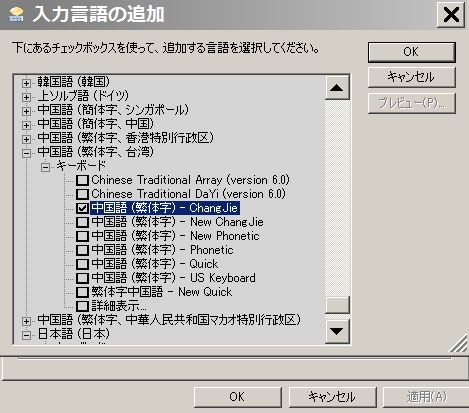This screenshot has height=413, width=469.
Task: Click the down arrow of the list scrollbar
Action: click(337, 331)
